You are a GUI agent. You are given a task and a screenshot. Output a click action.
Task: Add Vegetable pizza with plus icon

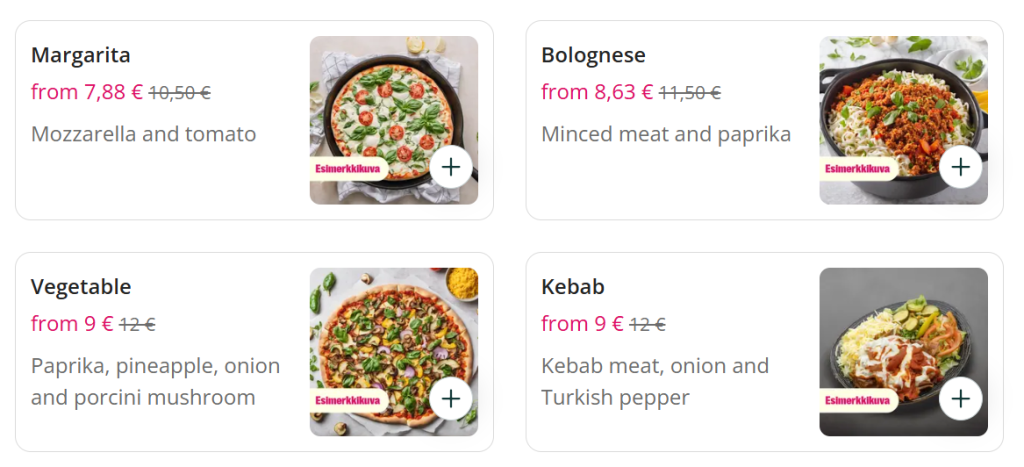click(451, 398)
